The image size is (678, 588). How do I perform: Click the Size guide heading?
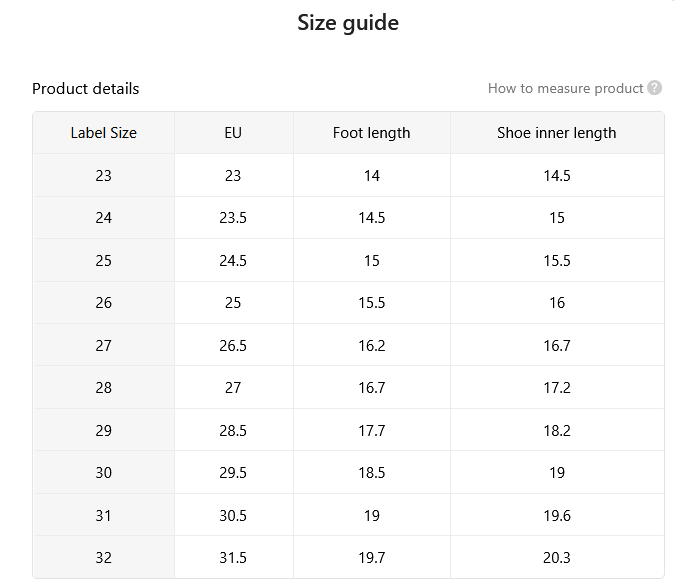pos(348,22)
